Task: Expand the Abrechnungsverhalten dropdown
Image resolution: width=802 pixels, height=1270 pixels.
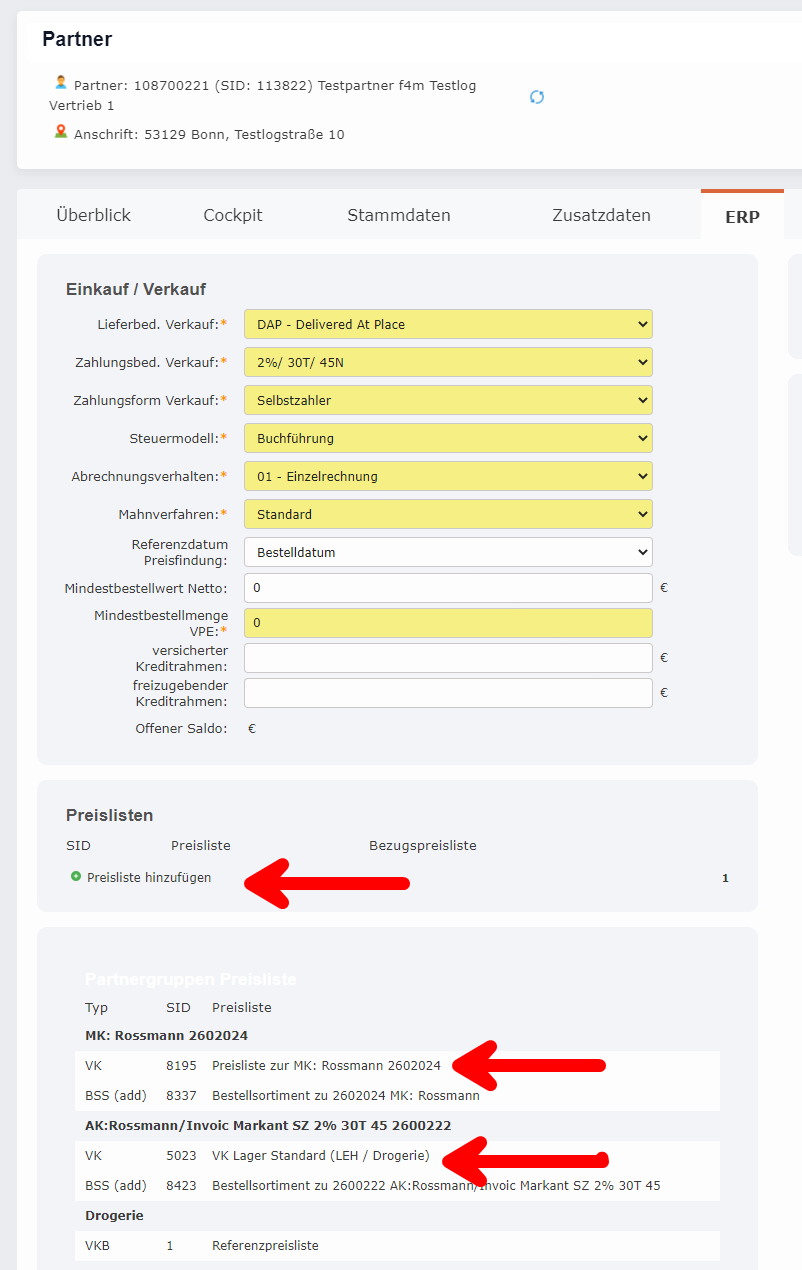Action: pyautogui.click(x=447, y=476)
